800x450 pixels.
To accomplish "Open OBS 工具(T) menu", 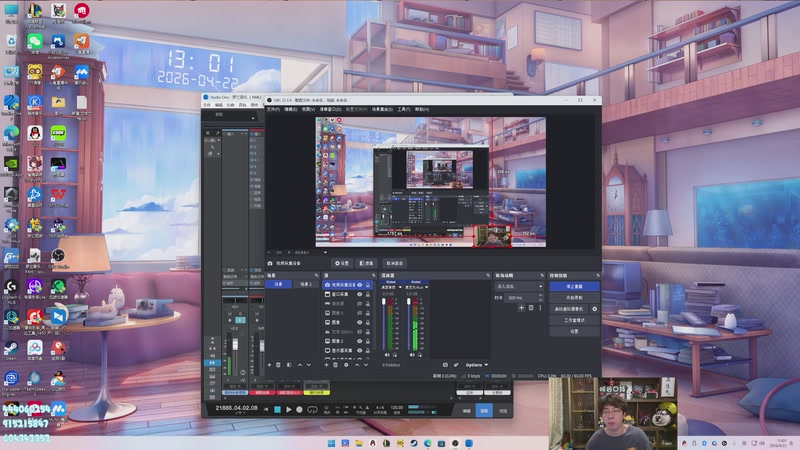I will click(404, 109).
